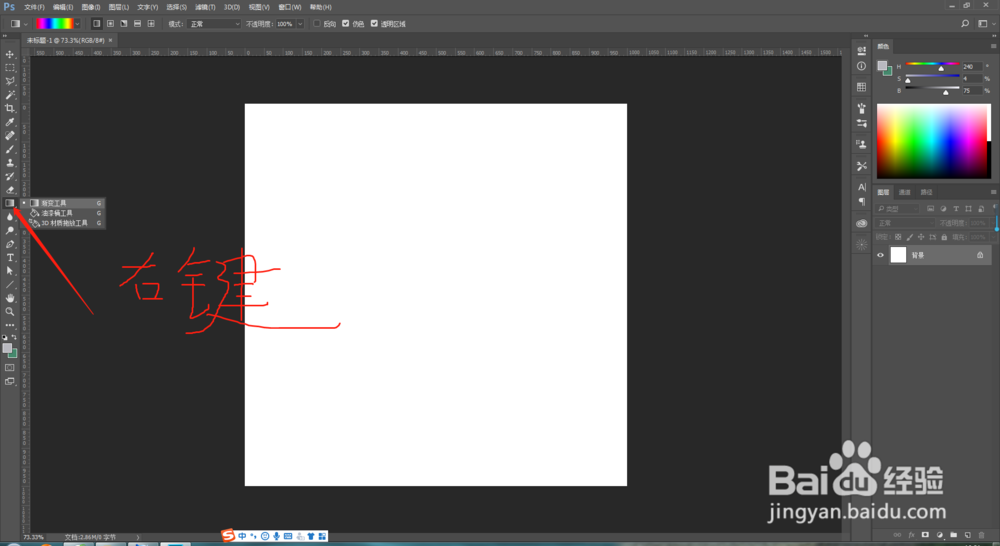Change the screen mode
Image resolution: width=1000 pixels, height=546 pixels.
(10, 381)
